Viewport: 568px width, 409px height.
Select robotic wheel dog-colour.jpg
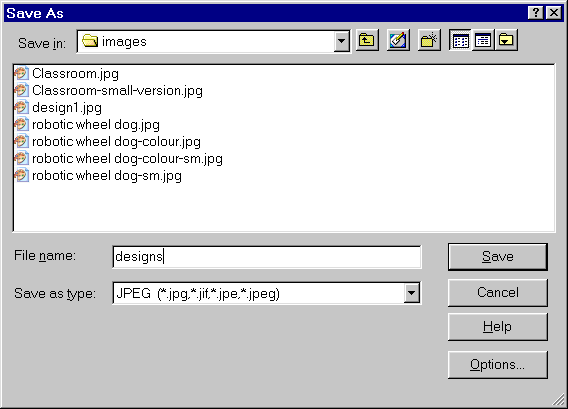click(116, 142)
